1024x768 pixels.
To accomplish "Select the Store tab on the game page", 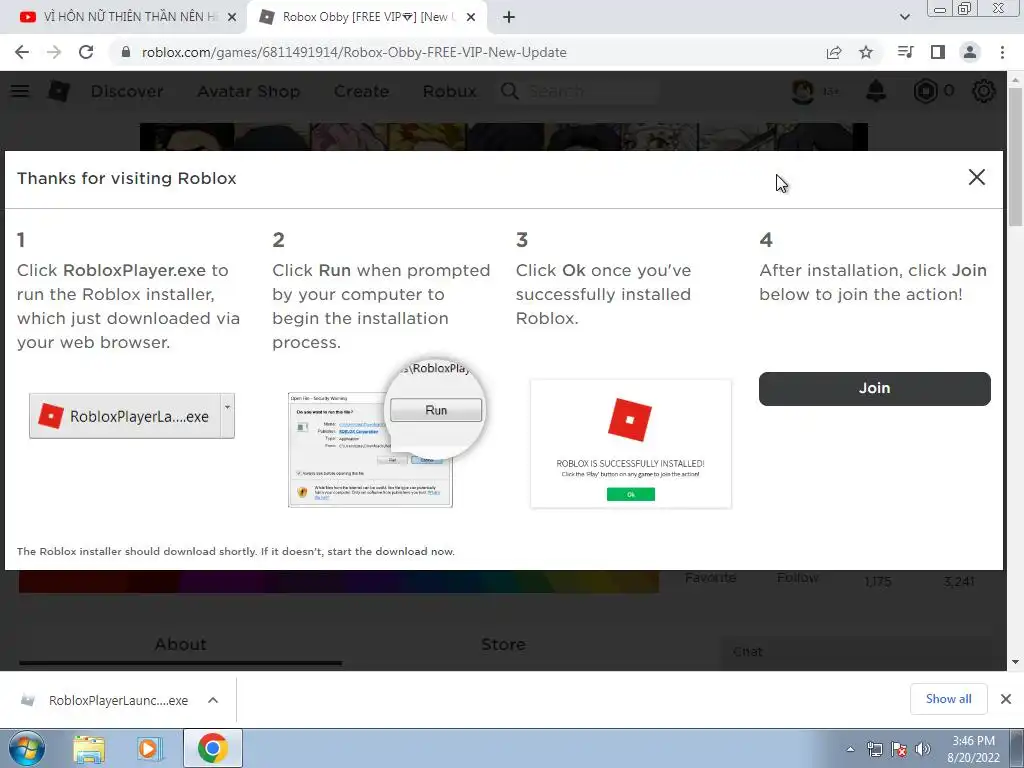I will (503, 645).
